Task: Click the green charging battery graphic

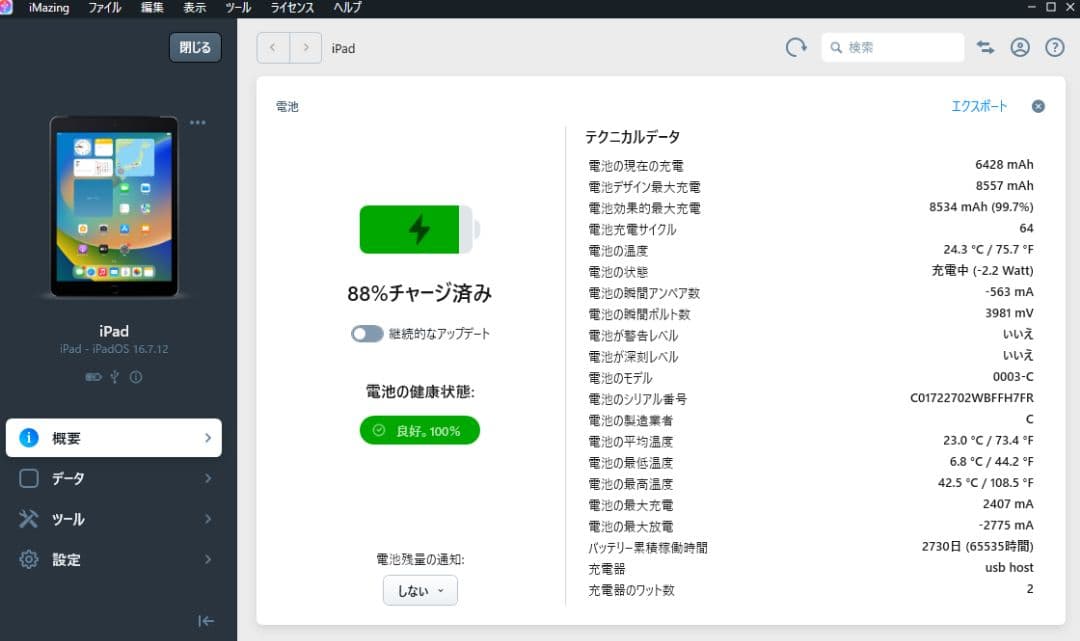Action: pos(419,229)
